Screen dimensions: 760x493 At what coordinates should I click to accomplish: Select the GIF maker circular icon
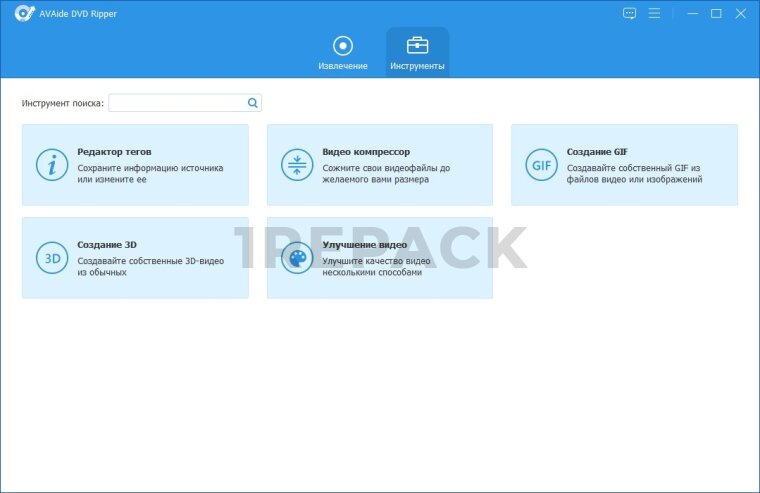[x=542, y=165]
